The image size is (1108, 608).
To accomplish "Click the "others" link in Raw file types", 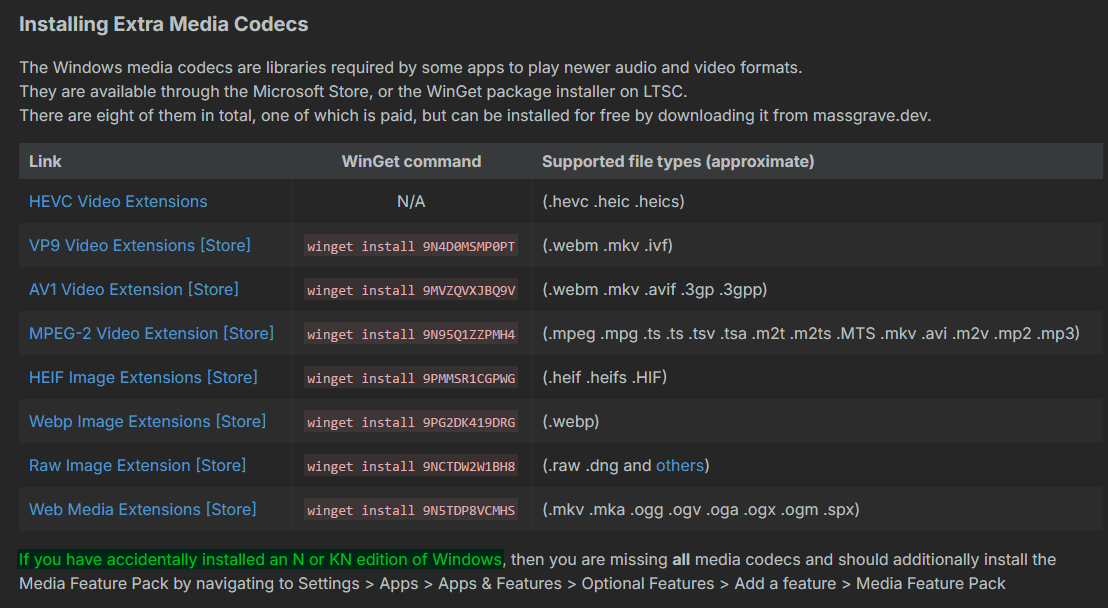I will 680,465.
